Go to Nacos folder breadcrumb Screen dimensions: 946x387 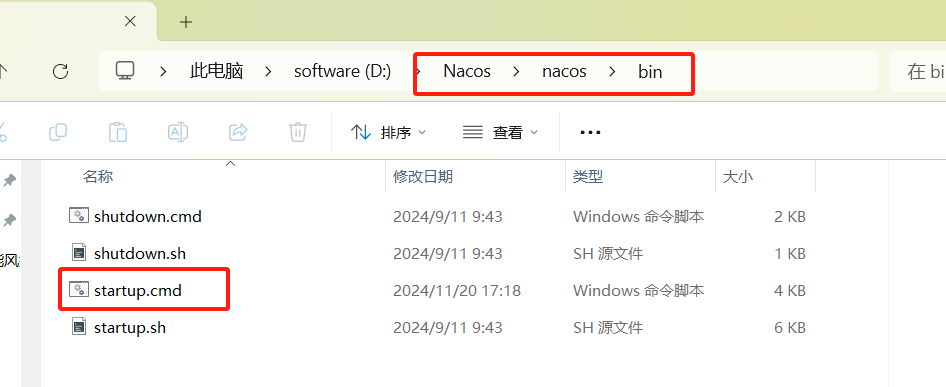coord(467,71)
